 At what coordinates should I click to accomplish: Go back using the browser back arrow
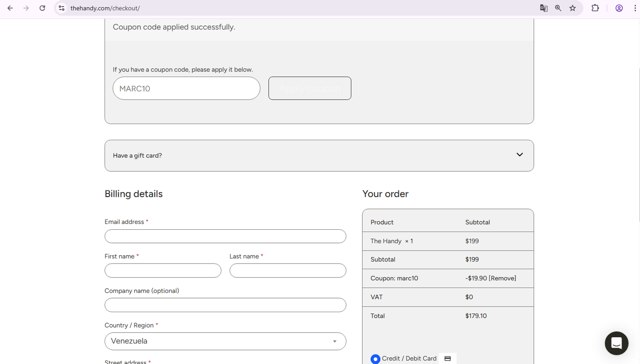coord(10,8)
